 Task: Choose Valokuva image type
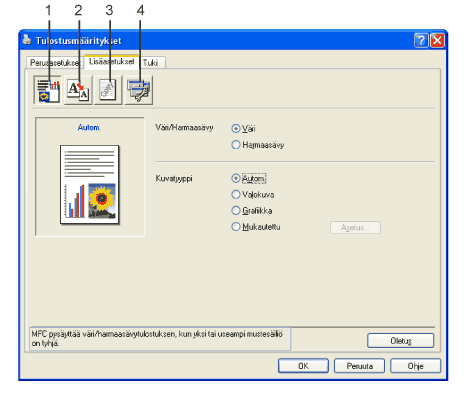coord(236,194)
